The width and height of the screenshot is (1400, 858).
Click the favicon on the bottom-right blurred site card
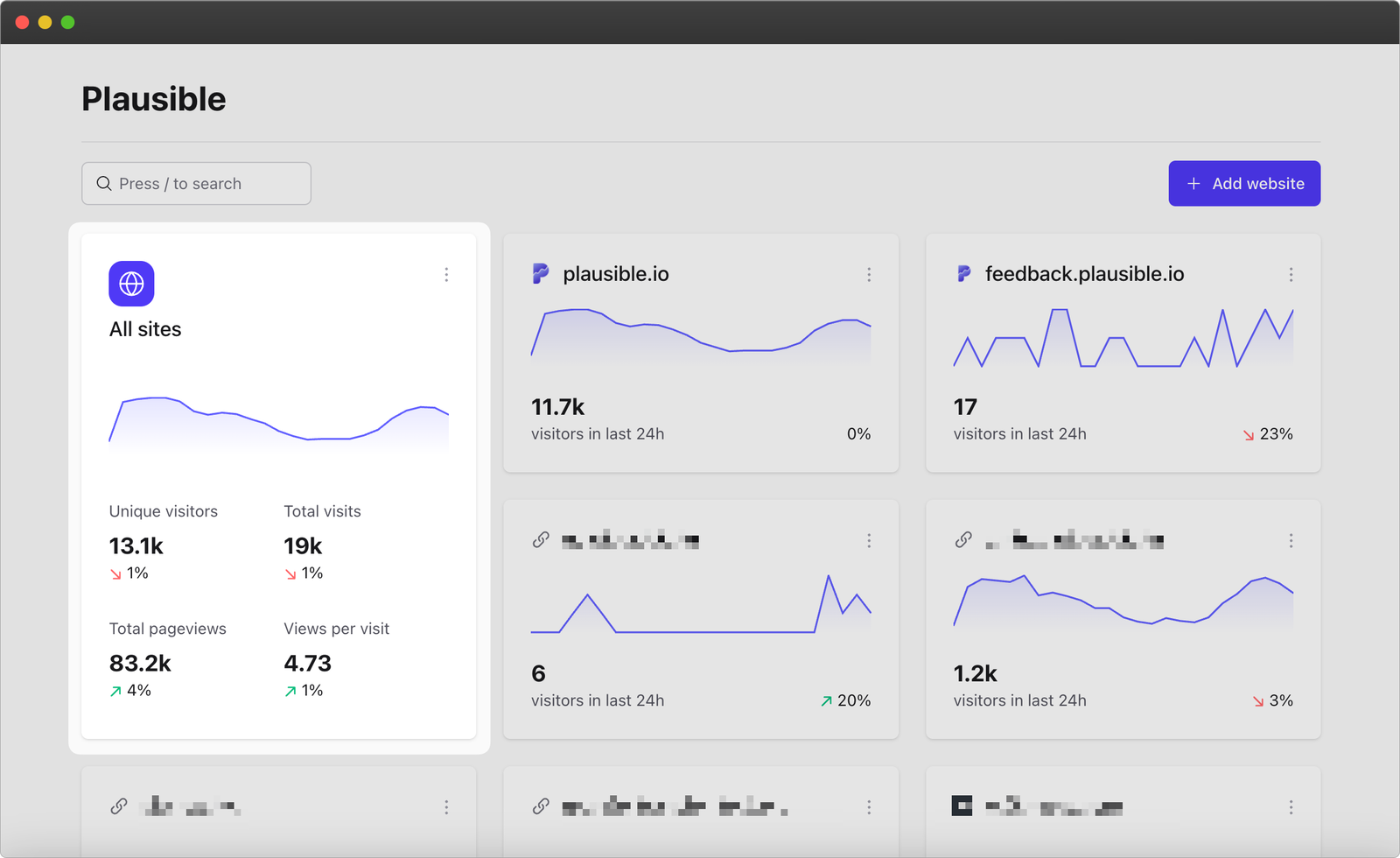click(963, 806)
